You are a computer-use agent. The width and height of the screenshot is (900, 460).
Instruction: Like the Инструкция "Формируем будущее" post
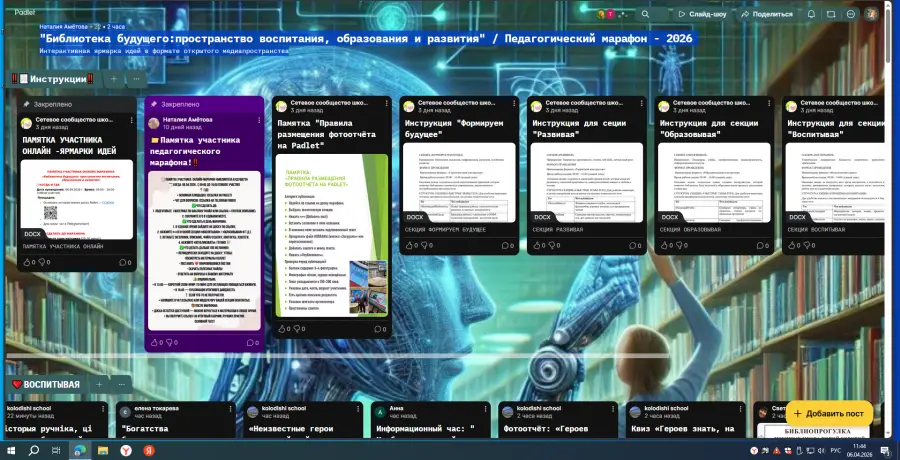410,245
